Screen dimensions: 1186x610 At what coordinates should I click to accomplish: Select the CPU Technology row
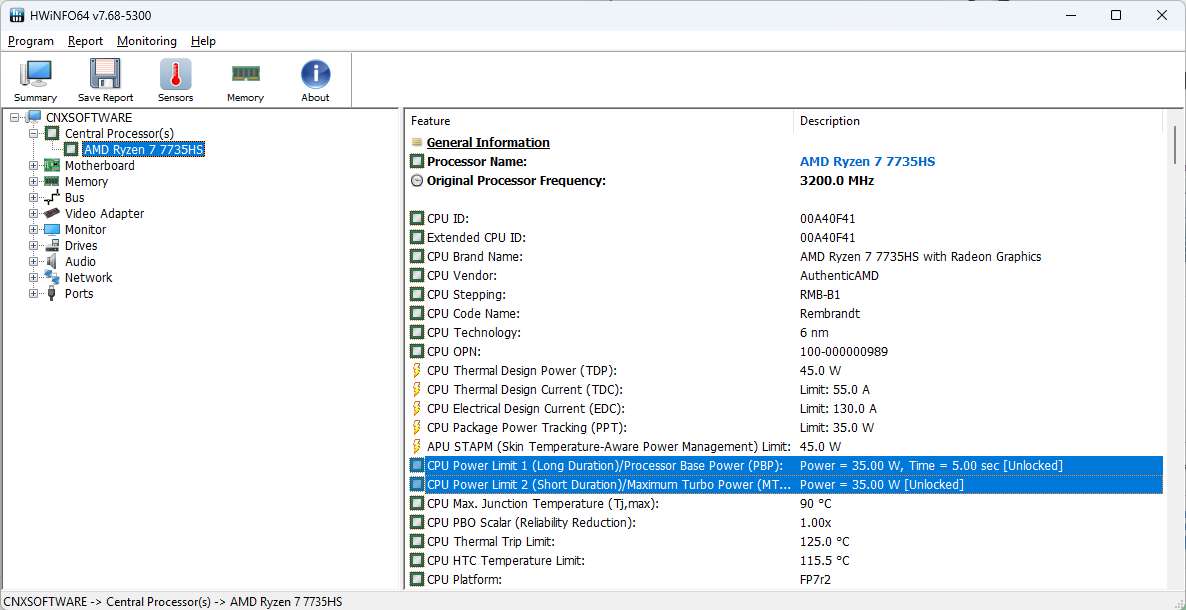[x=785, y=333]
